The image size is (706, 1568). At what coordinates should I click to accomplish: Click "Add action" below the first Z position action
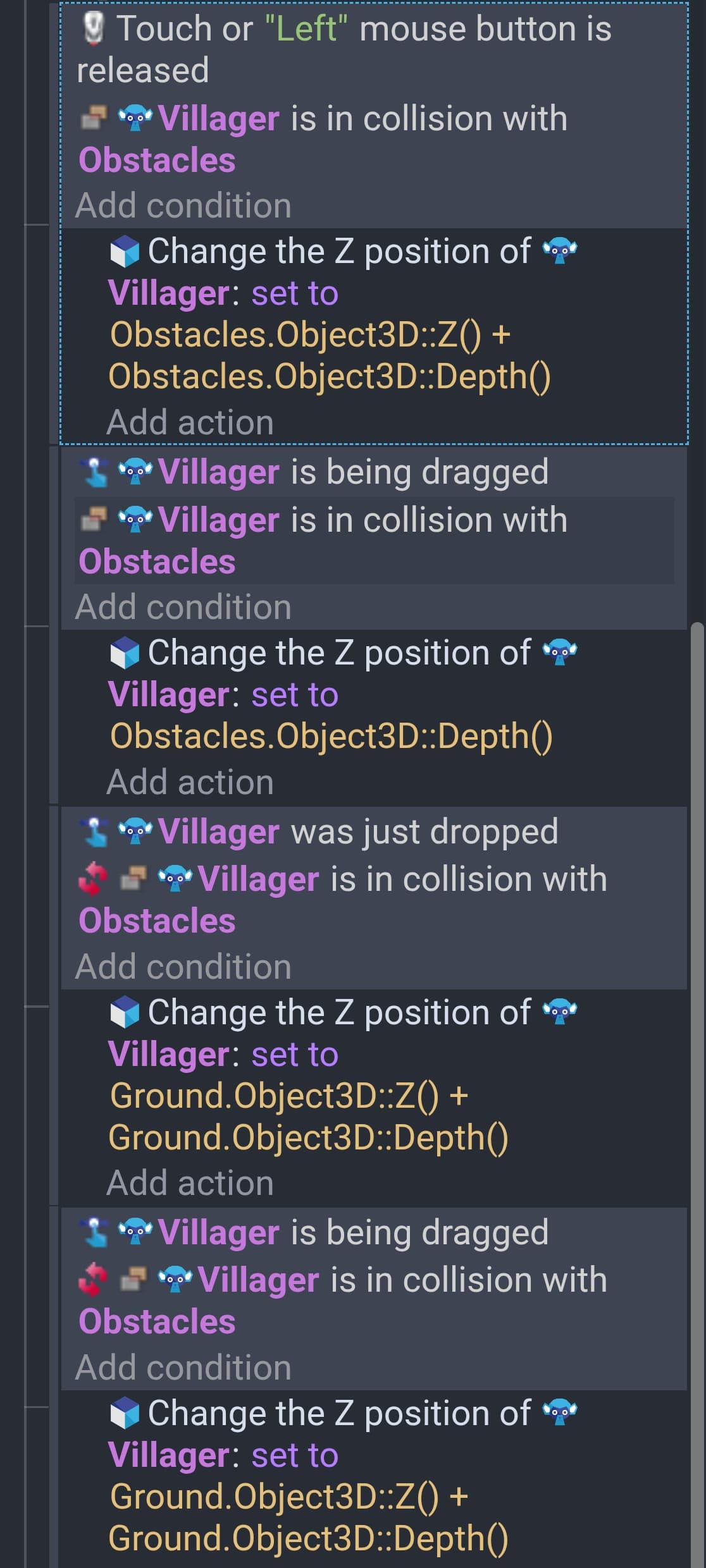pyautogui.click(x=190, y=422)
